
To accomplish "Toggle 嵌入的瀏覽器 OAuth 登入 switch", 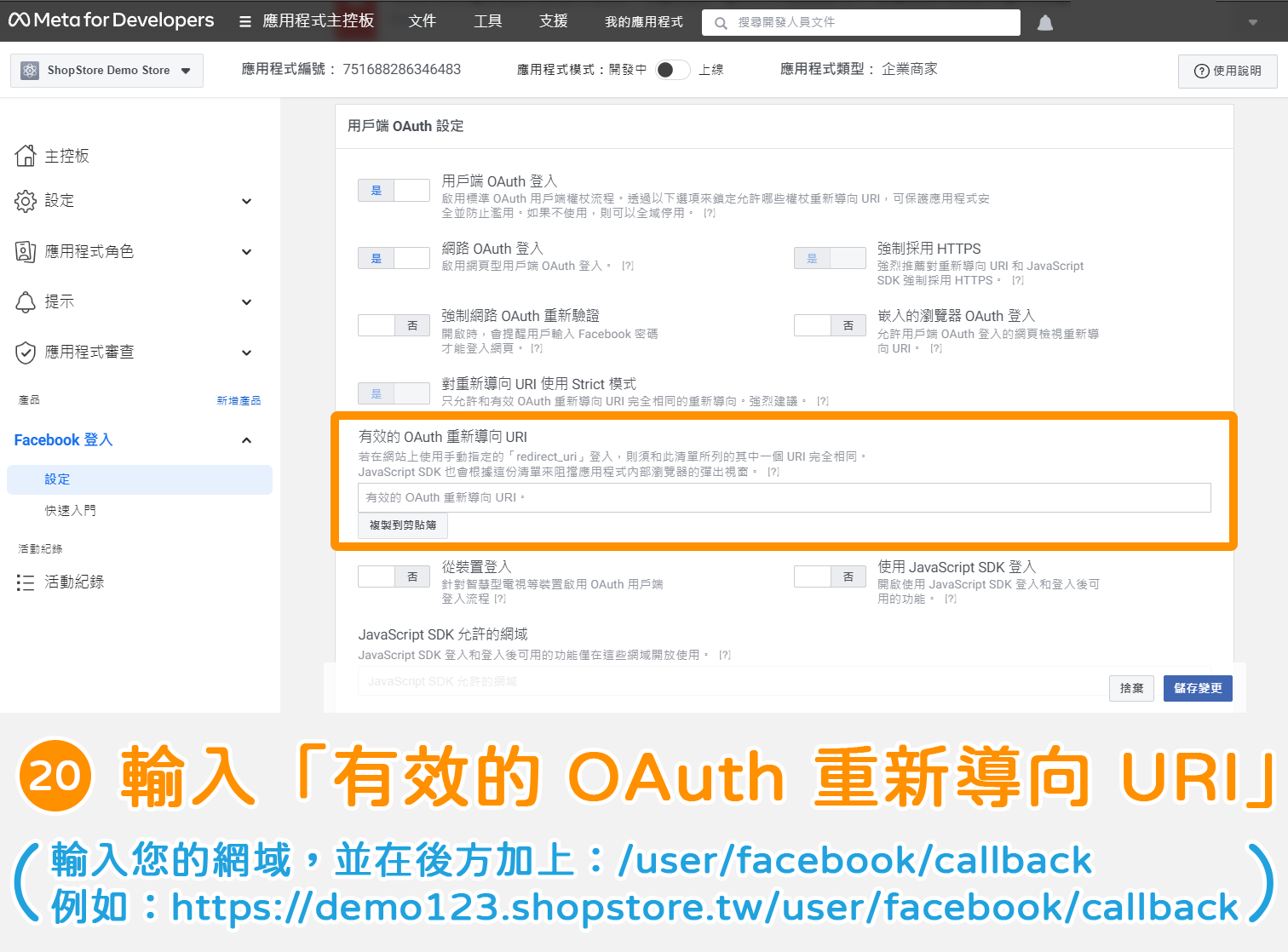I will (830, 325).
